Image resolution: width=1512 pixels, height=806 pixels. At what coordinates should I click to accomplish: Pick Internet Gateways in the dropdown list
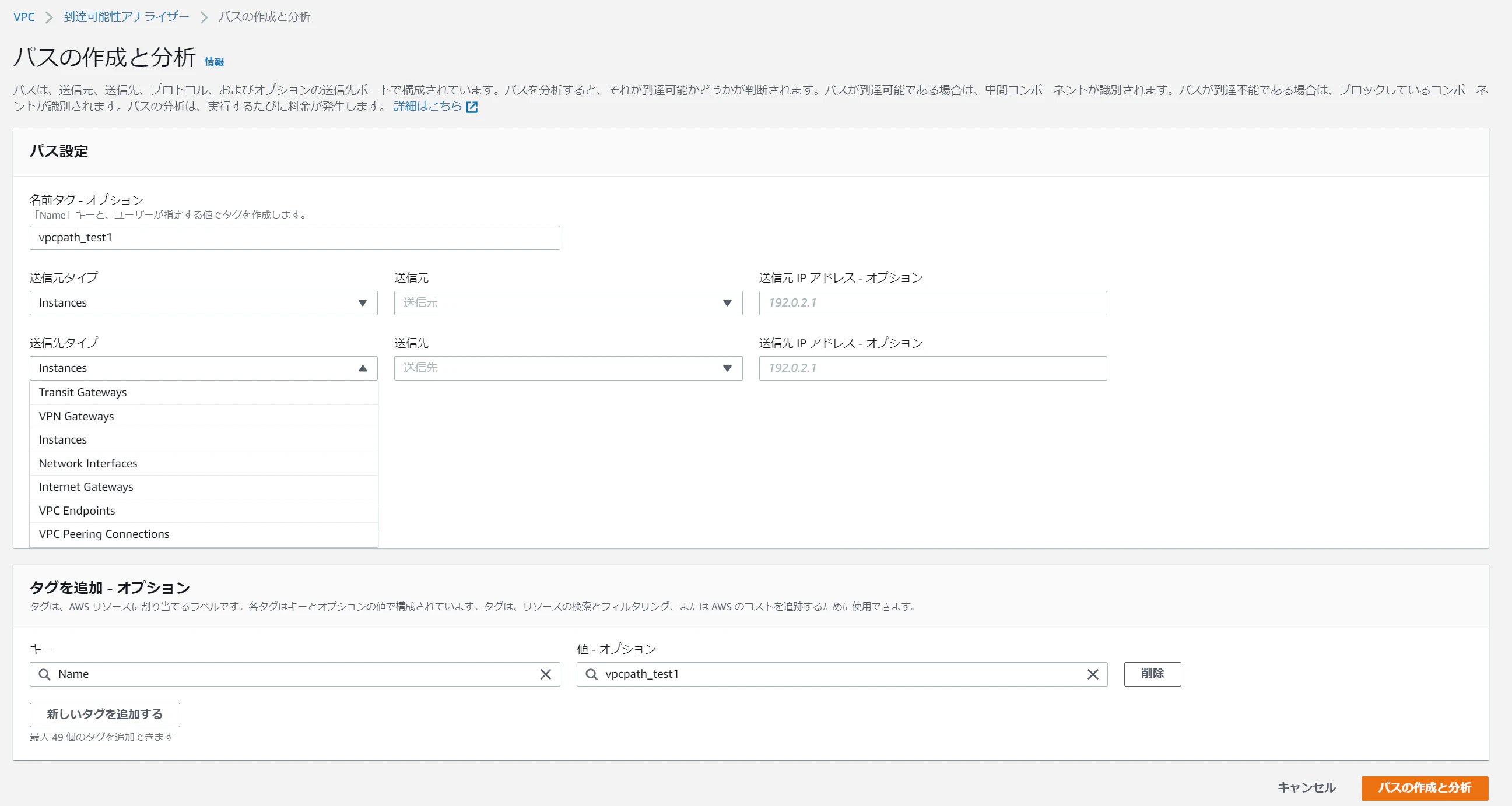pyautogui.click(x=86, y=487)
